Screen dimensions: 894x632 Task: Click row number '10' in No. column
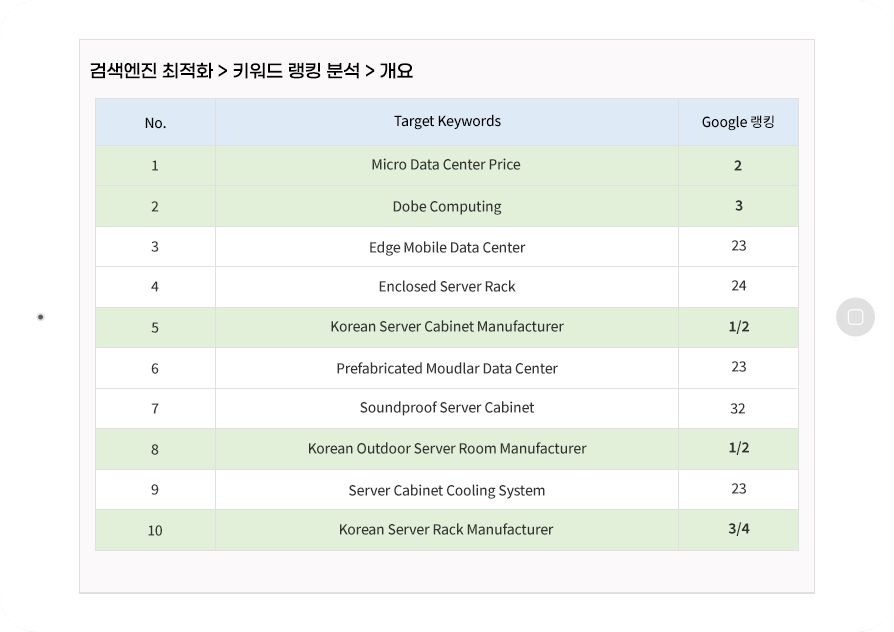tap(155, 530)
